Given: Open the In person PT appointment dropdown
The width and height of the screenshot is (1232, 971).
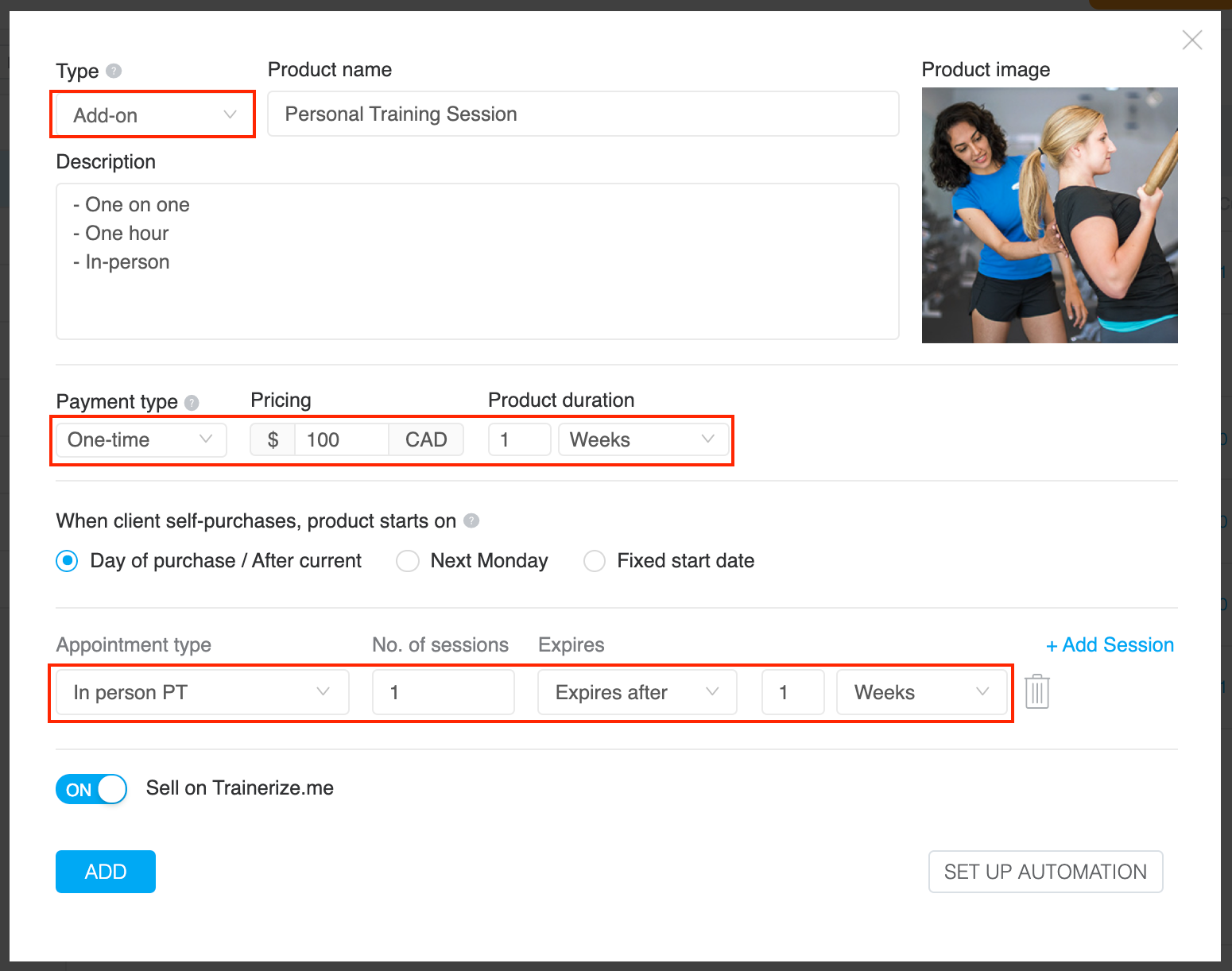Looking at the screenshot, I should click(x=202, y=692).
